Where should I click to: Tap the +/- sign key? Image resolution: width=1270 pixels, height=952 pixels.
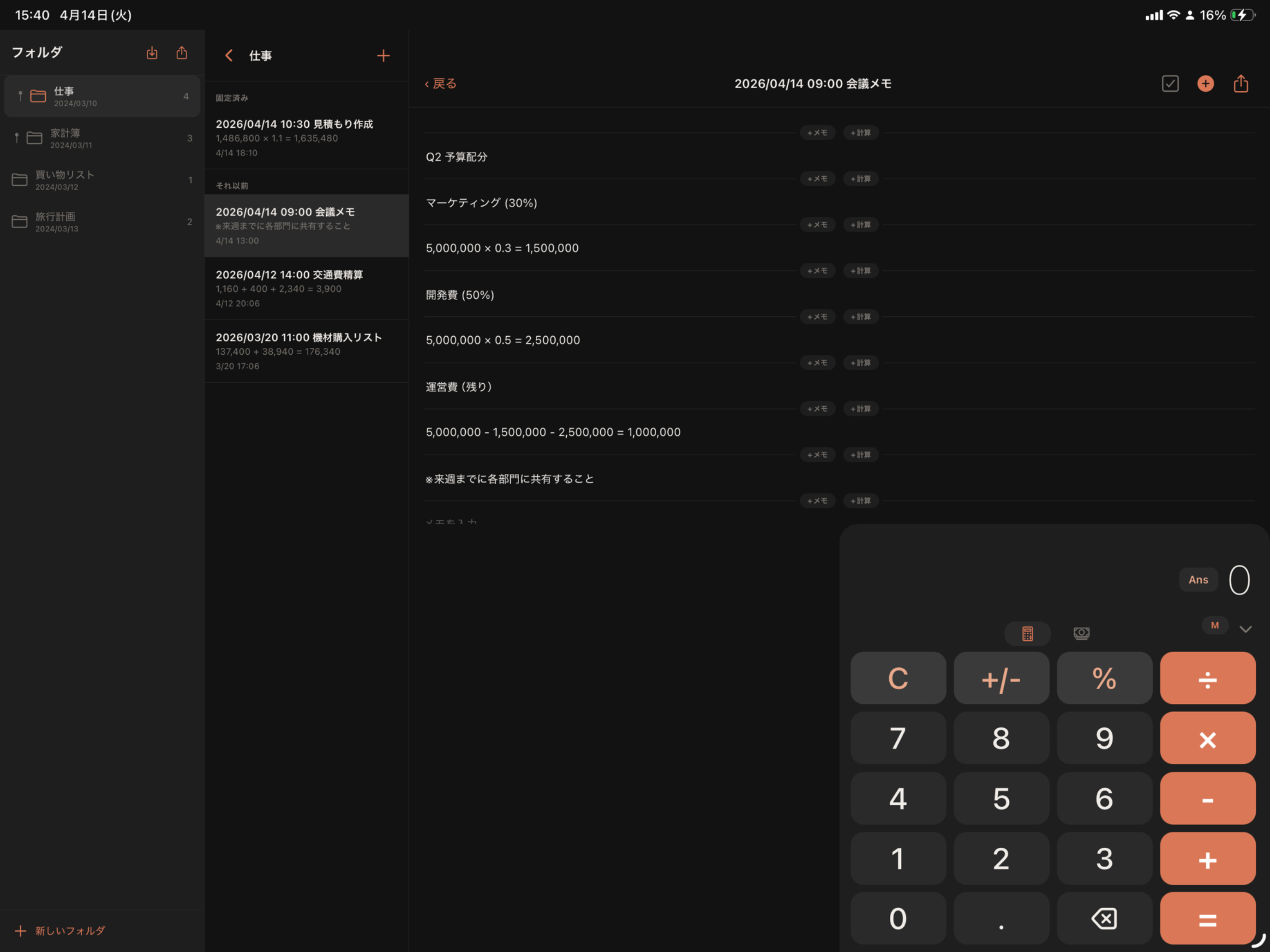coord(1001,678)
